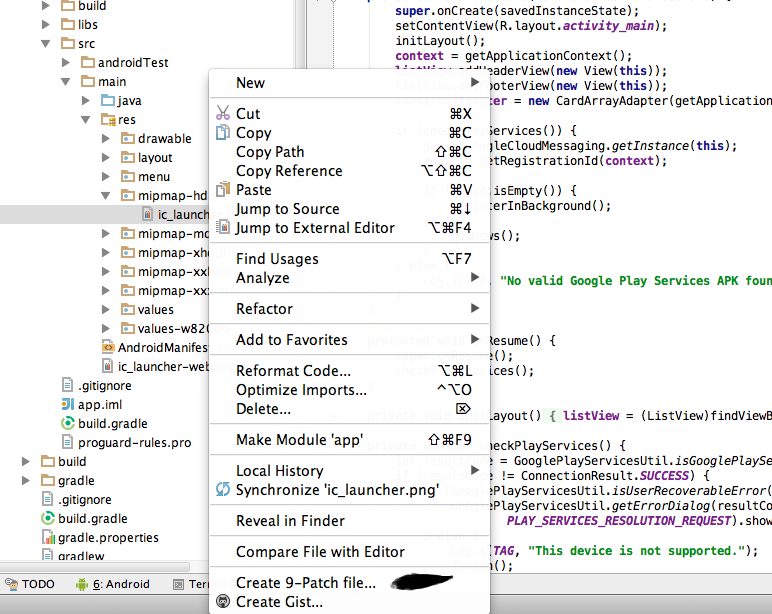772x614 pixels.
Task: Select Make Module 'app'
Action: coord(350,440)
